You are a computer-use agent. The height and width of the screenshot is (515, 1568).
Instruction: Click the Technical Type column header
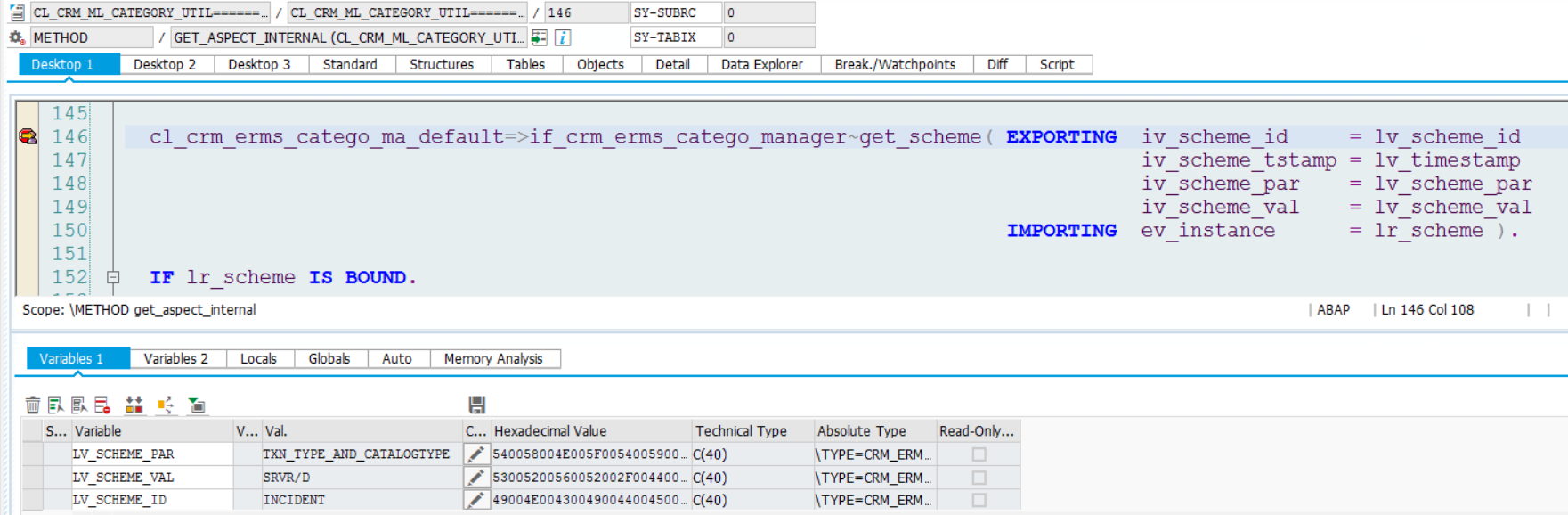tap(753, 431)
